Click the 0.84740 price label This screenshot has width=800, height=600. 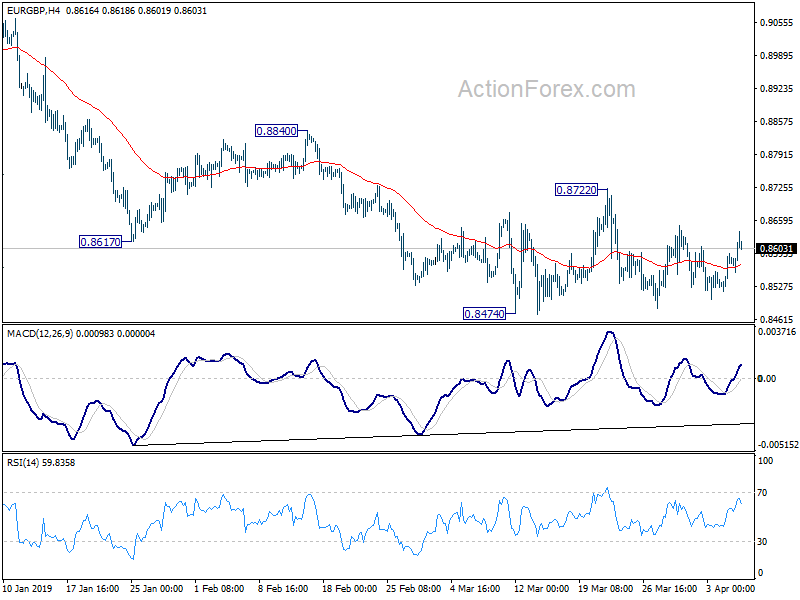click(484, 314)
